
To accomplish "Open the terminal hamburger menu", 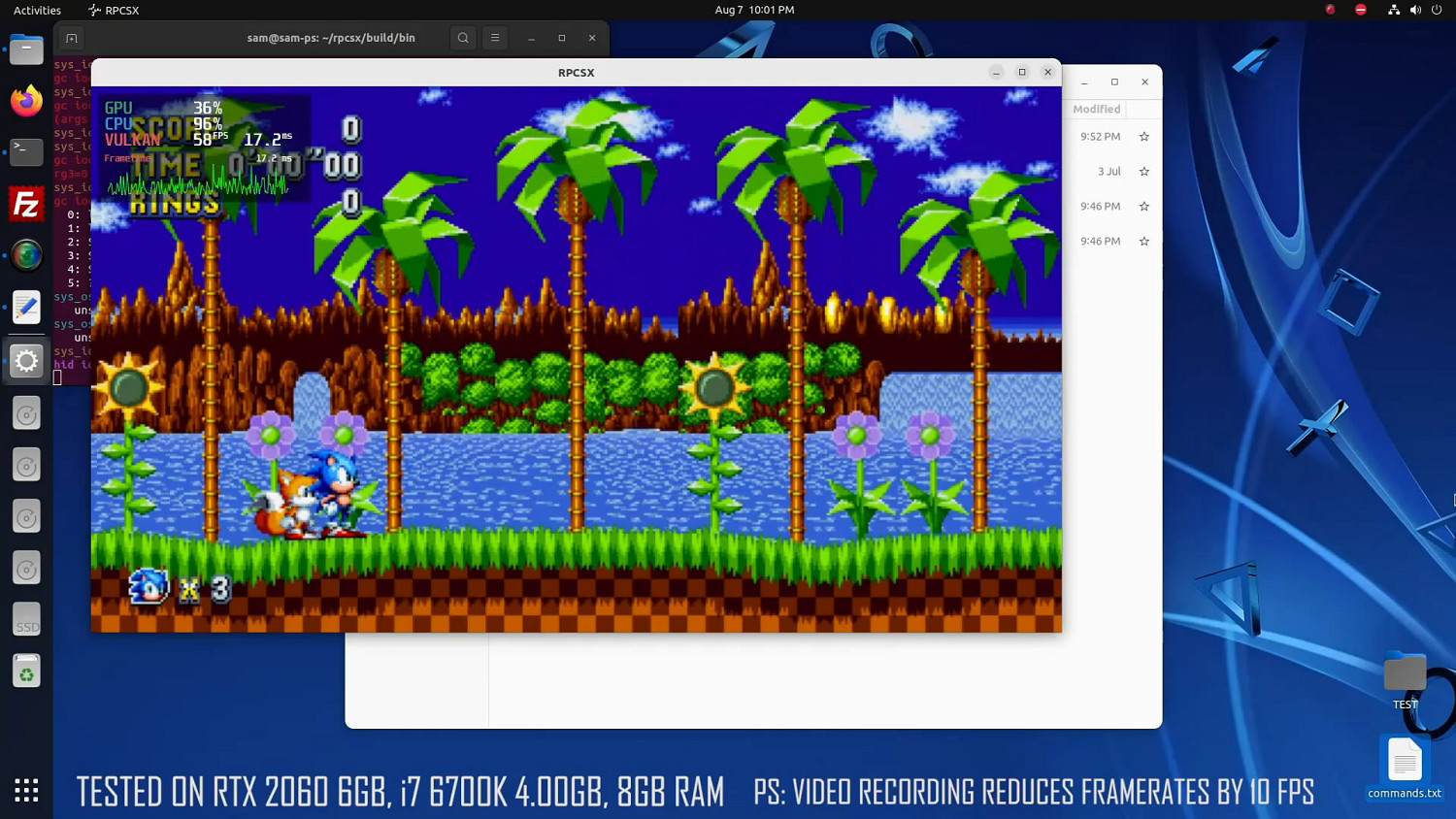I will tap(495, 38).
